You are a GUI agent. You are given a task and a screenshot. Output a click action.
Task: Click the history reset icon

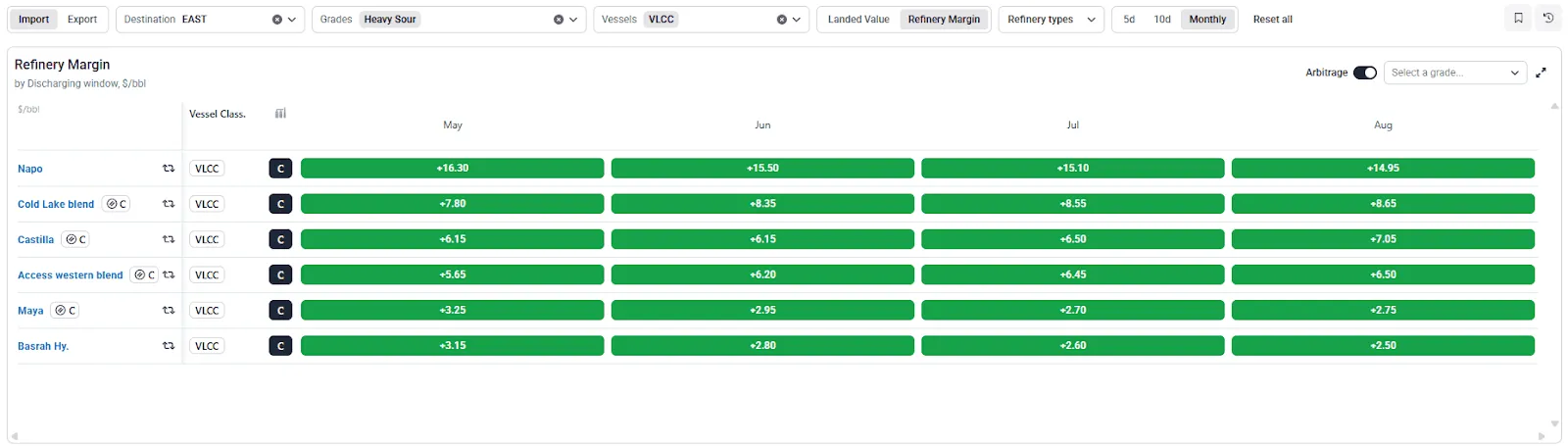pyautogui.click(x=1548, y=19)
